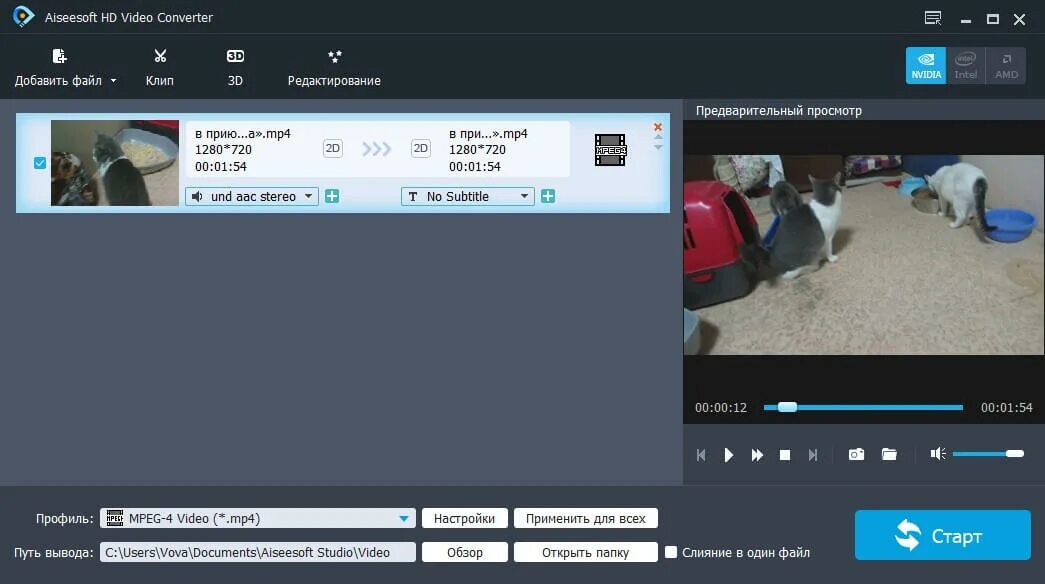Click the Старт convert button

(942, 535)
